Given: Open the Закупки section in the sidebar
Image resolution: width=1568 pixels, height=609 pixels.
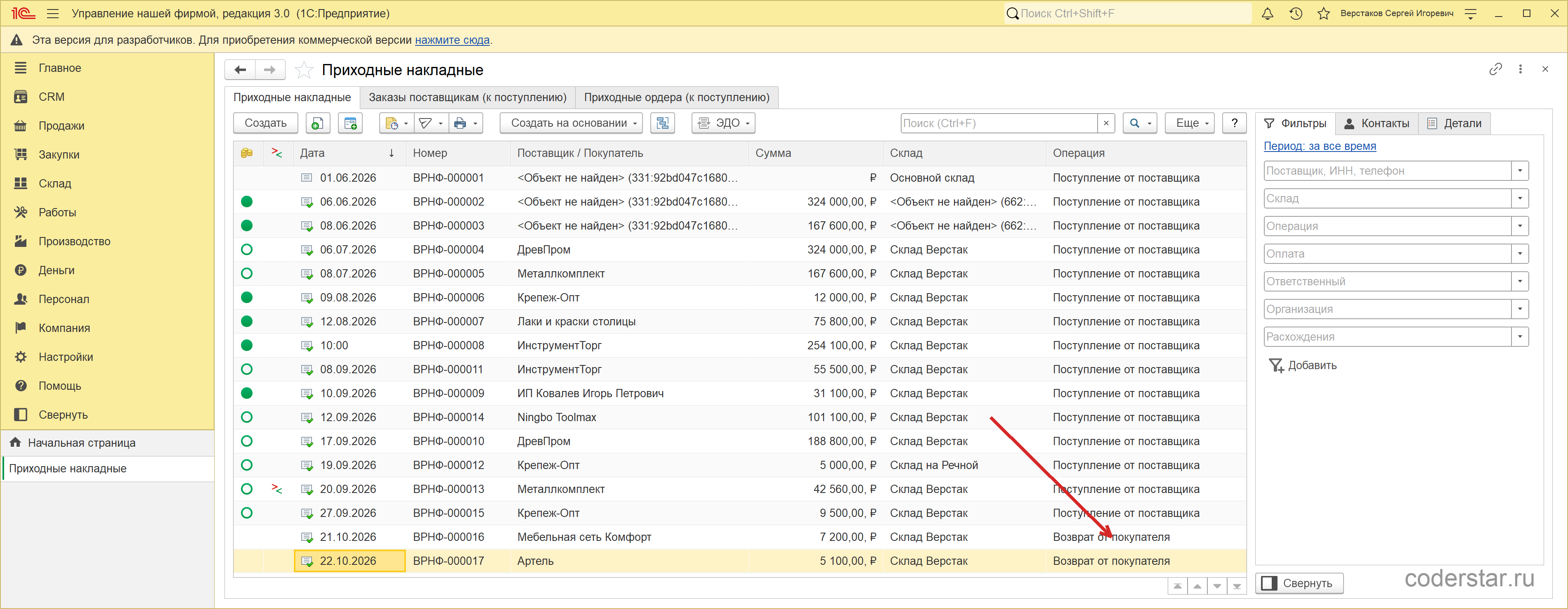Looking at the screenshot, I should (59, 155).
